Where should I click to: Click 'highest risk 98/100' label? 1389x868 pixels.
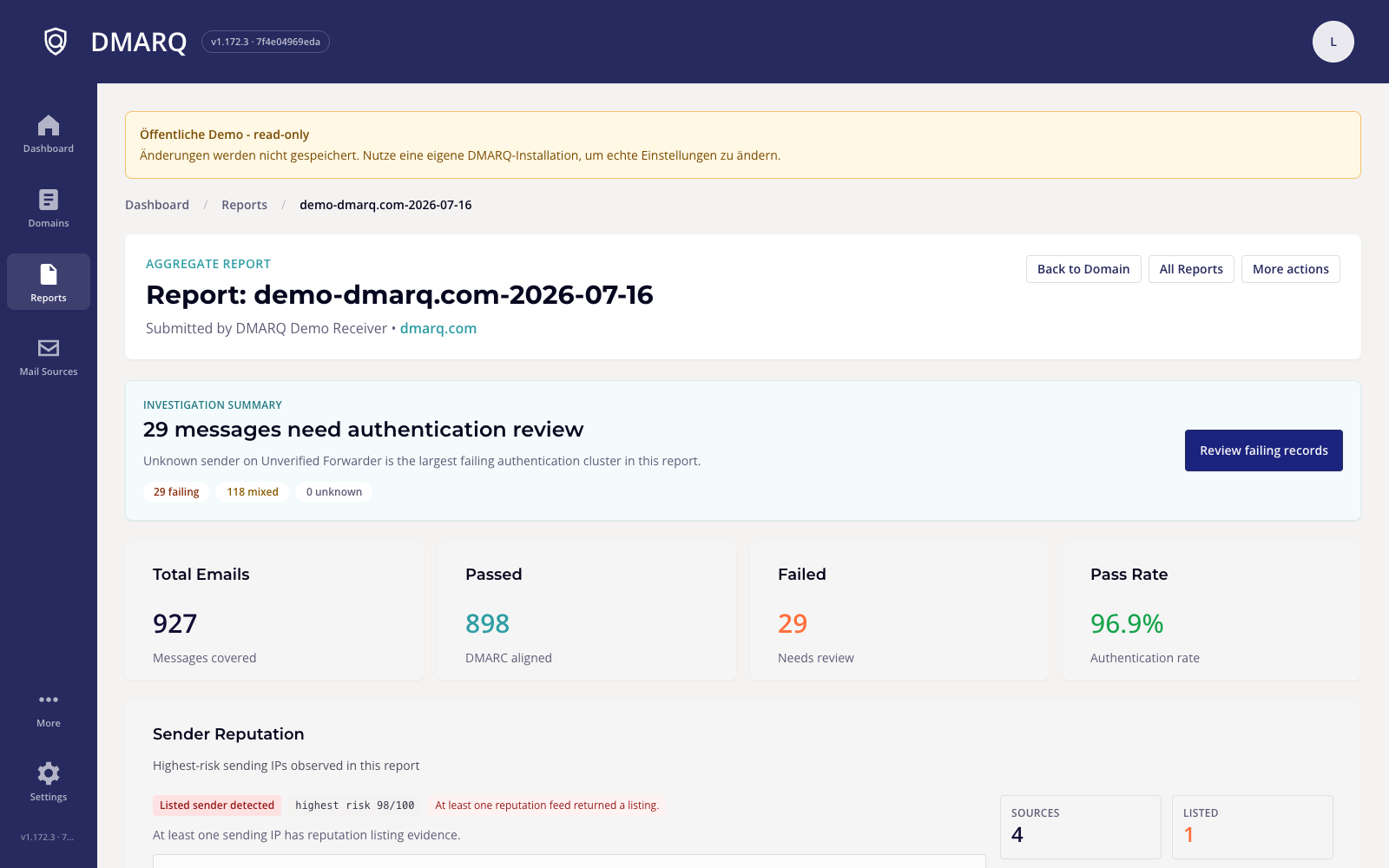click(x=355, y=806)
